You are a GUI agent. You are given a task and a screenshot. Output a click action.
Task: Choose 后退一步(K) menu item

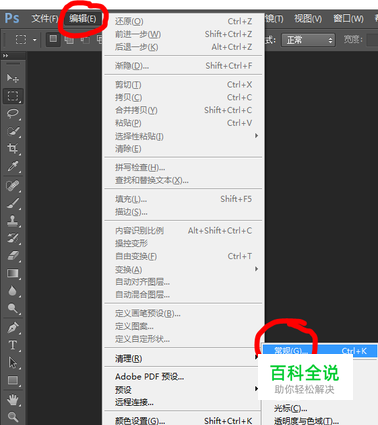(x=183, y=47)
